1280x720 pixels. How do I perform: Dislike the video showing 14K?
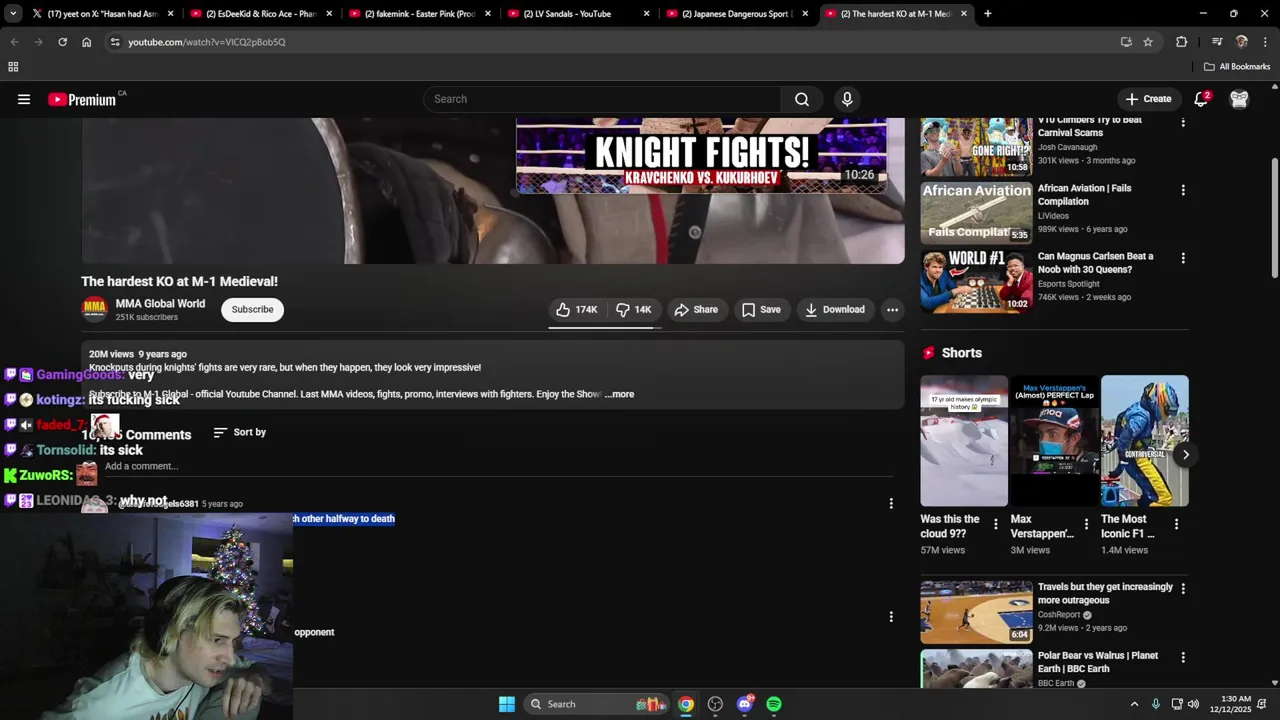point(633,310)
